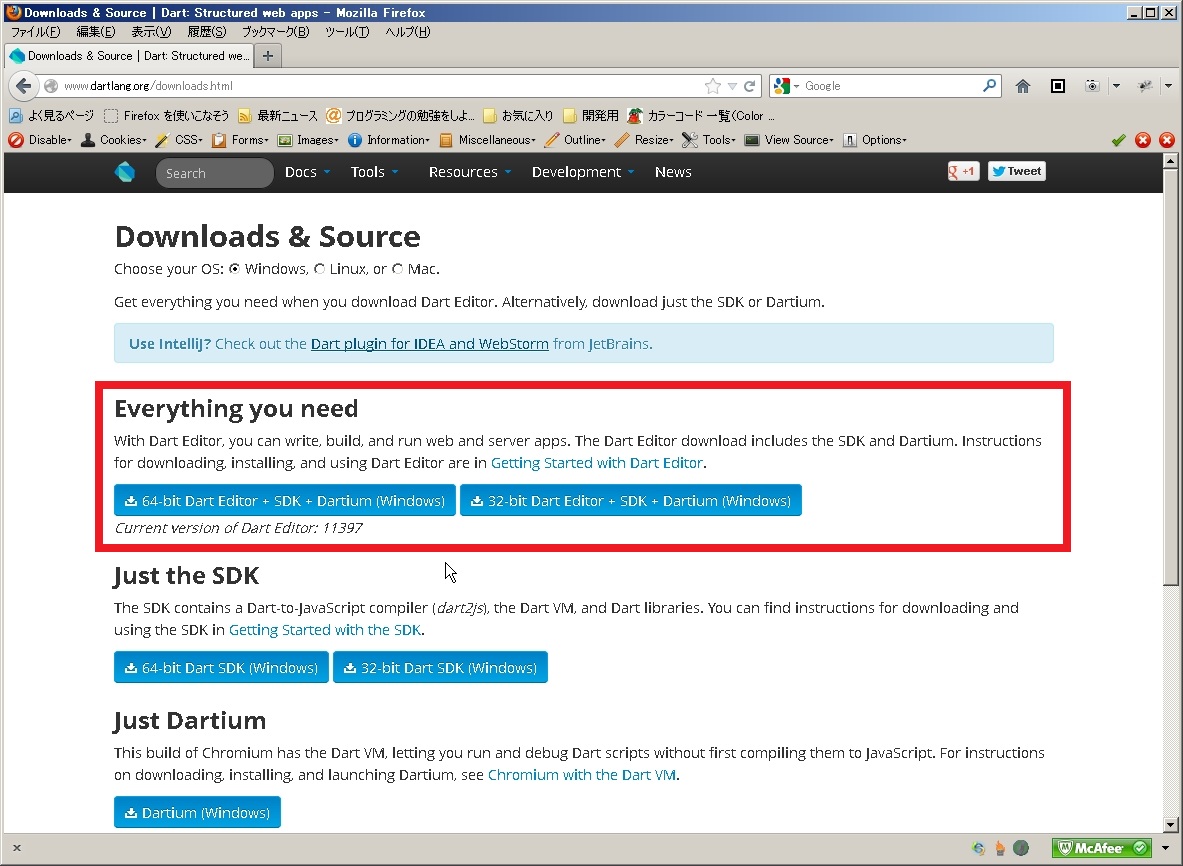Open the よく見るページ bookmark

click(51, 115)
